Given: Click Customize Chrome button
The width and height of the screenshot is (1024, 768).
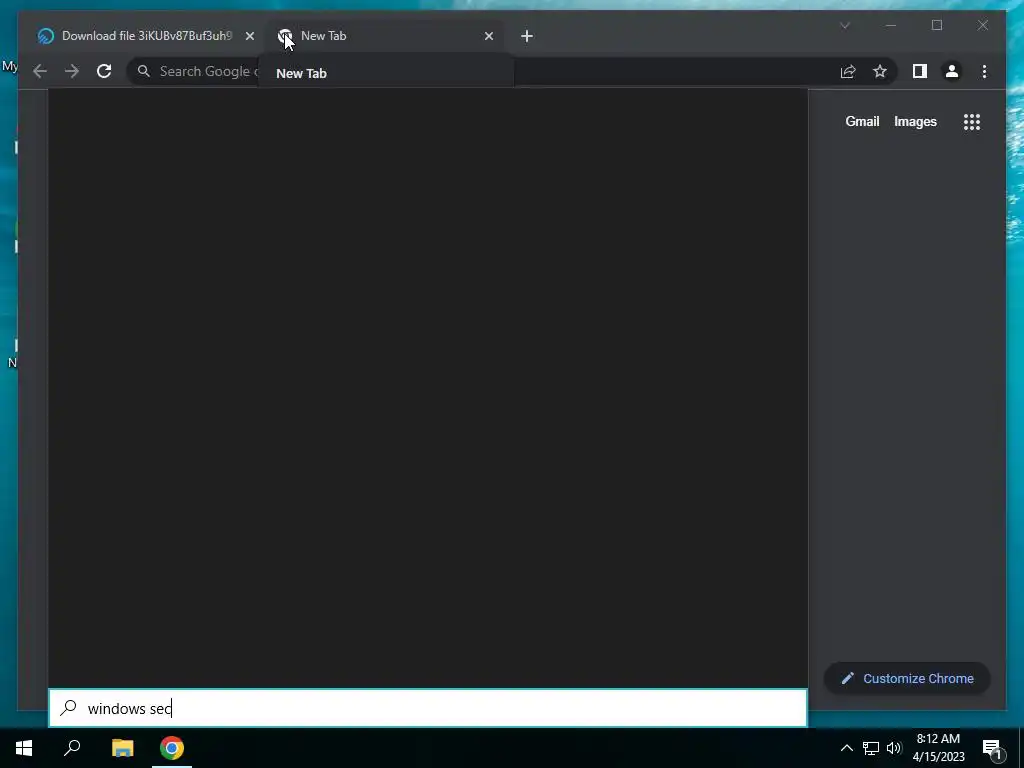Looking at the screenshot, I should click(907, 679).
